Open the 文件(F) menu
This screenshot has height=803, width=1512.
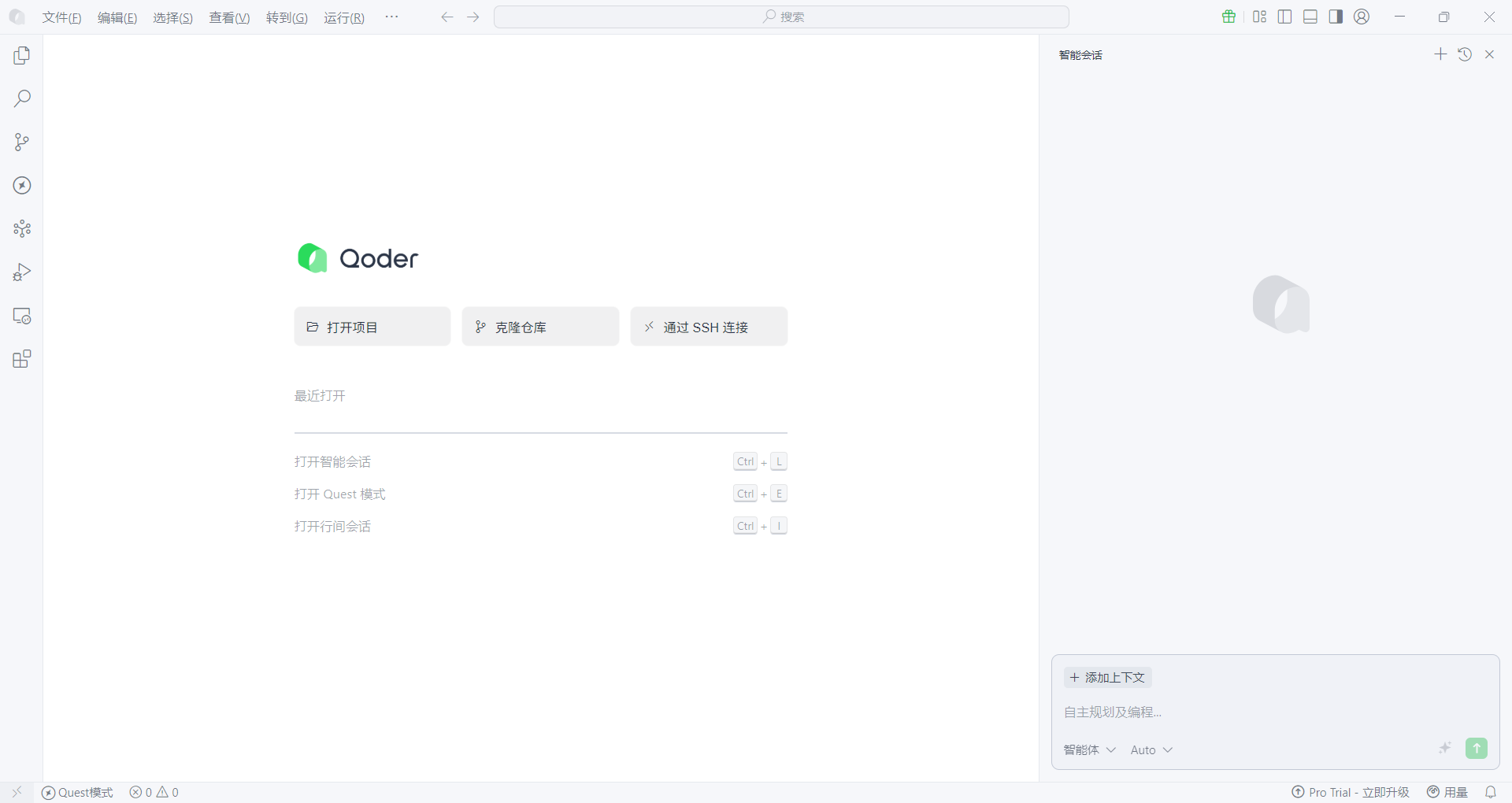point(61,17)
